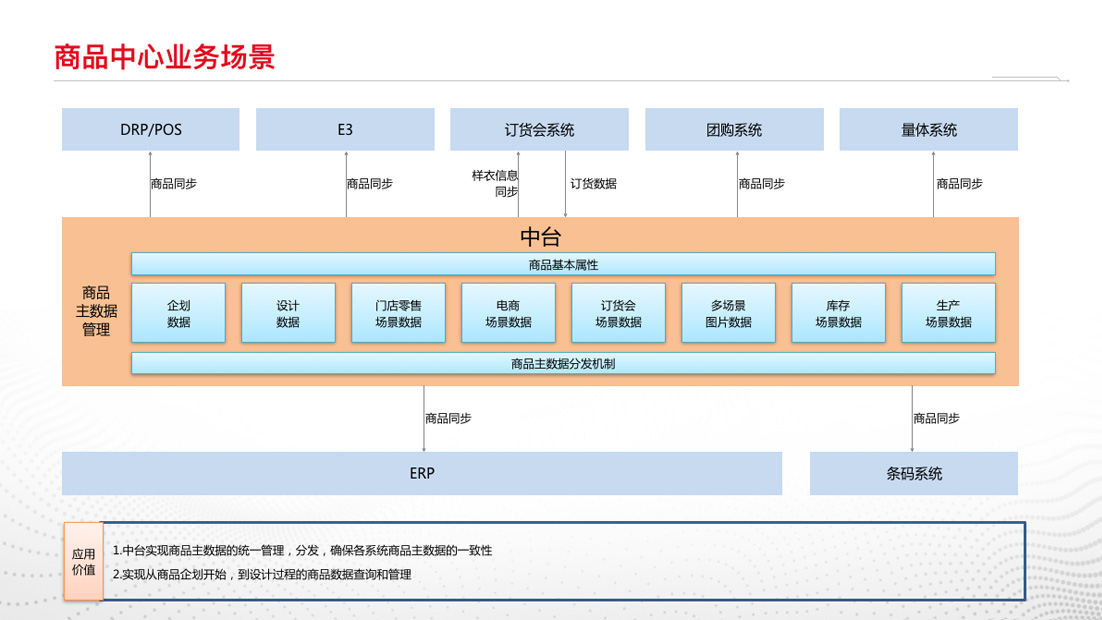Click the 订货会系统 box
1102x620 pixels.
click(x=539, y=130)
